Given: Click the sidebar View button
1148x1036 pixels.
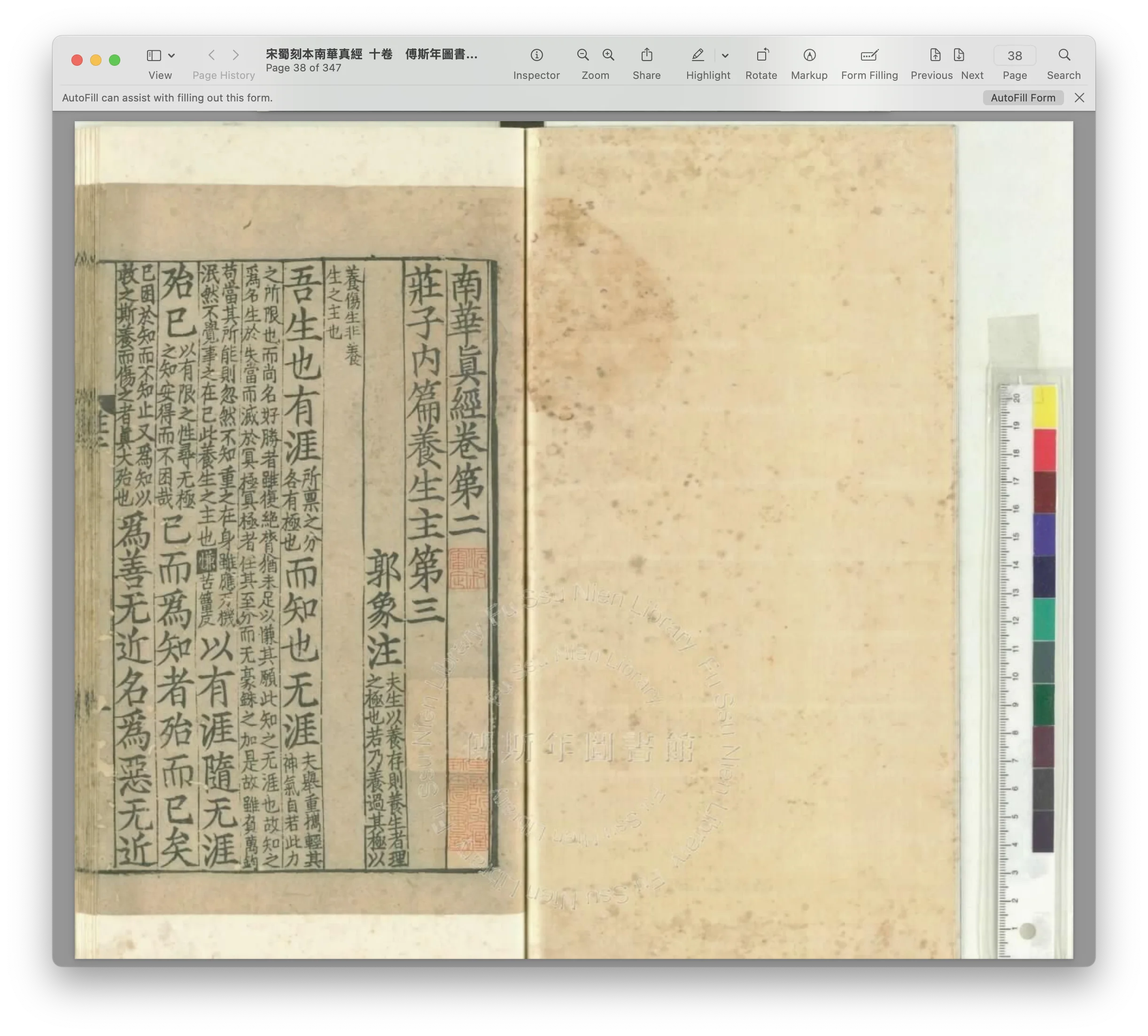Looking at the screenshot, I should pyautogui.click(x=154, y=56).
